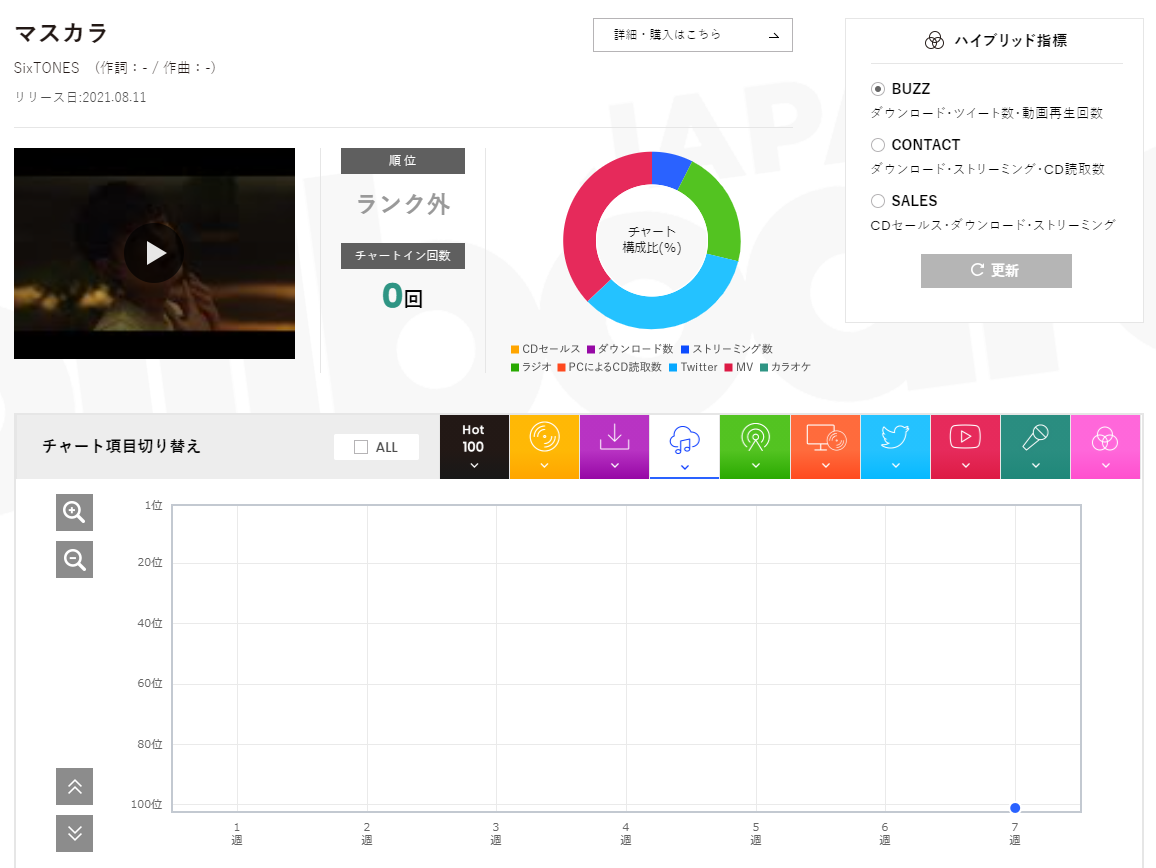
Task: Select the MV video play icon tab
Action: (965, 447)
